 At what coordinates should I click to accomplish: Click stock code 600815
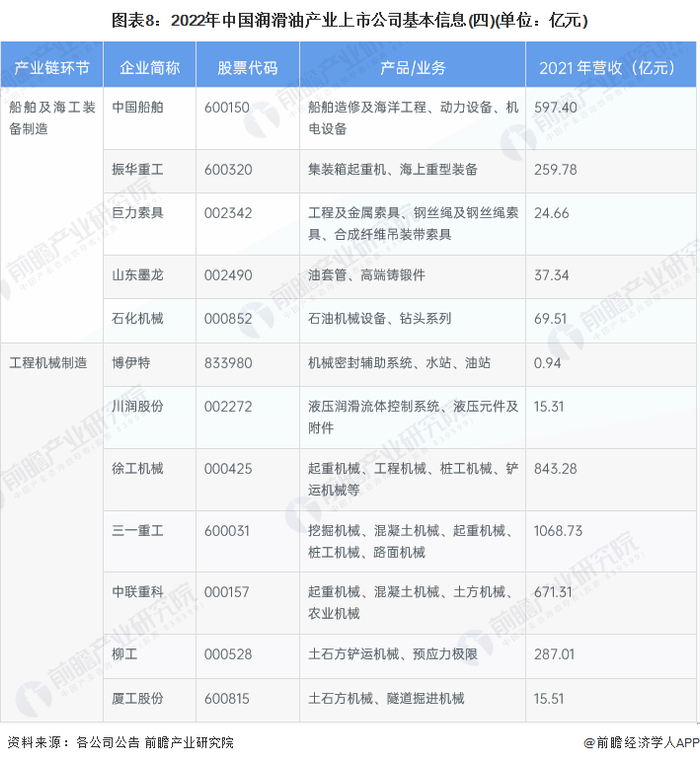pyautogui.click(x=227, y=699)
